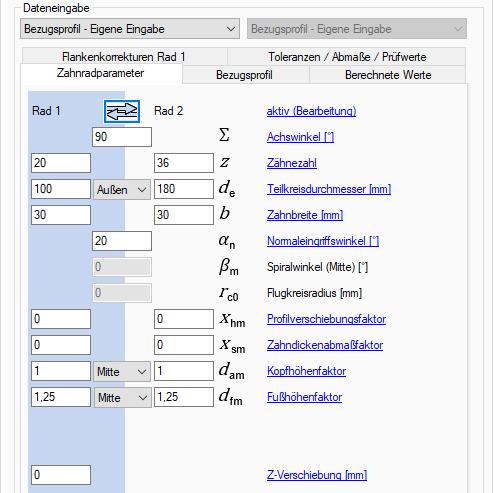The image size is (493, 493).
Task: Click the aktiv (Bearbeitung) link
Action: pyautogui.click(x=311, y=111)
